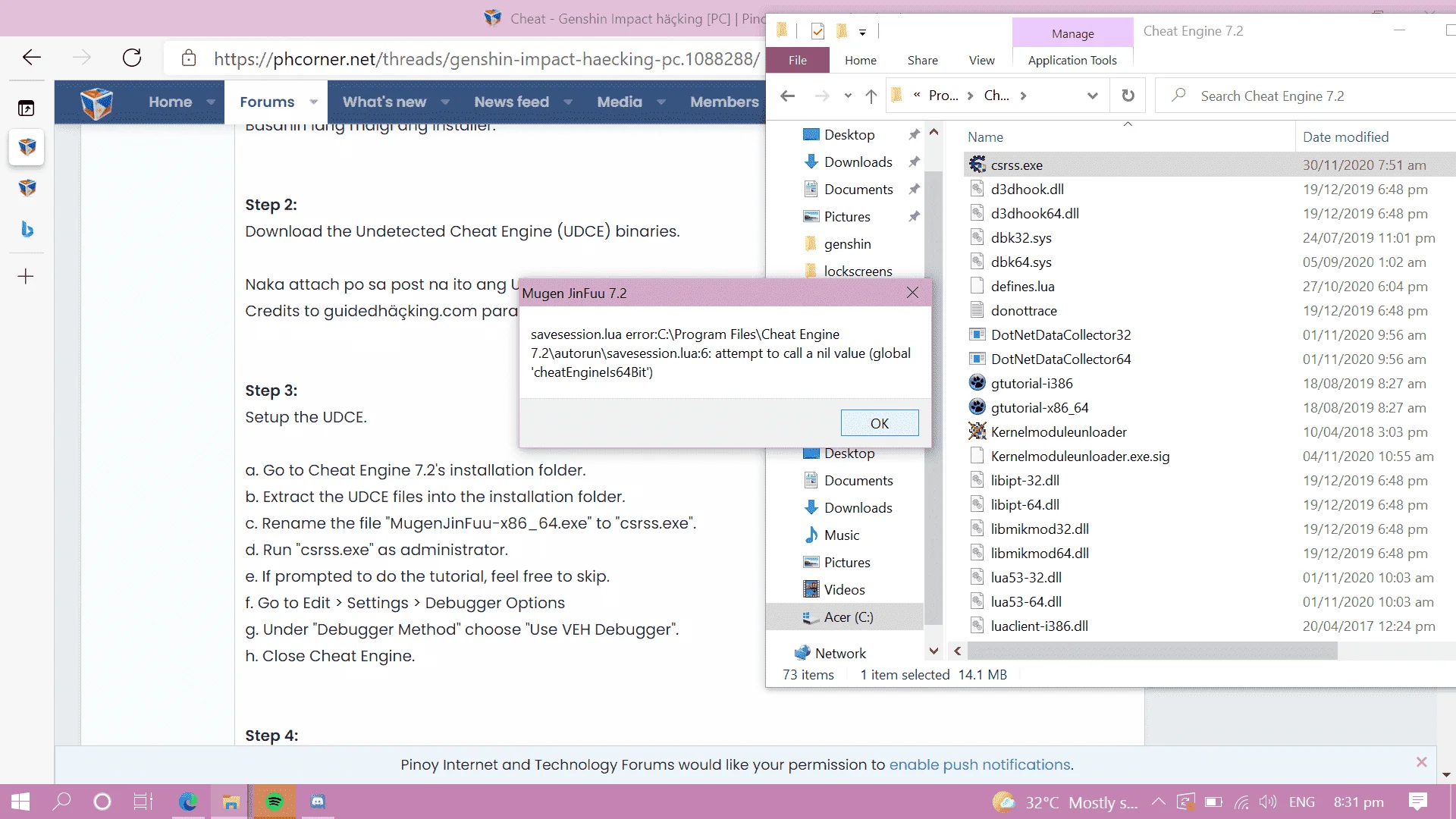The height and width of the screenshot is (819, 1456).
Task: Dismiss the push notification banner
Action: 1421,762
